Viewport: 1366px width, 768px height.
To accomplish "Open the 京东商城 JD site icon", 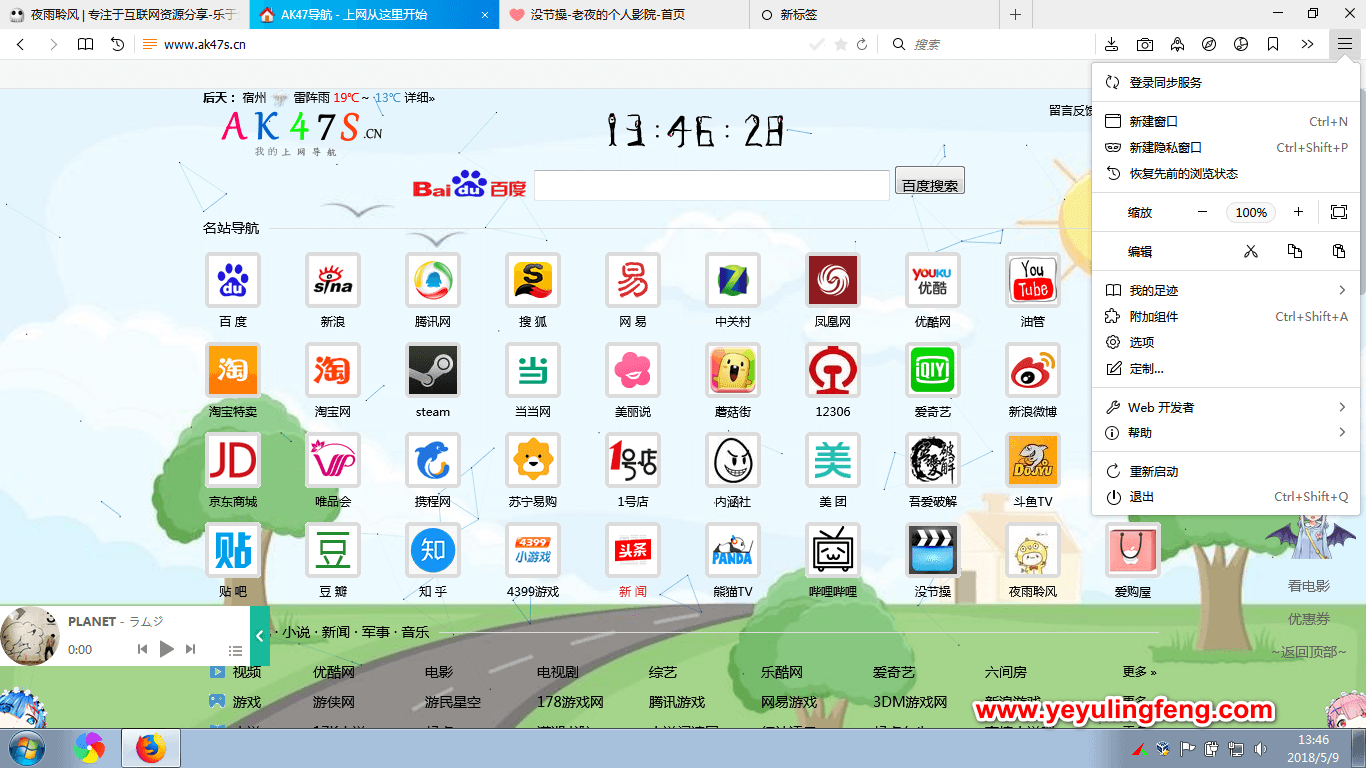I will [233, 460].
